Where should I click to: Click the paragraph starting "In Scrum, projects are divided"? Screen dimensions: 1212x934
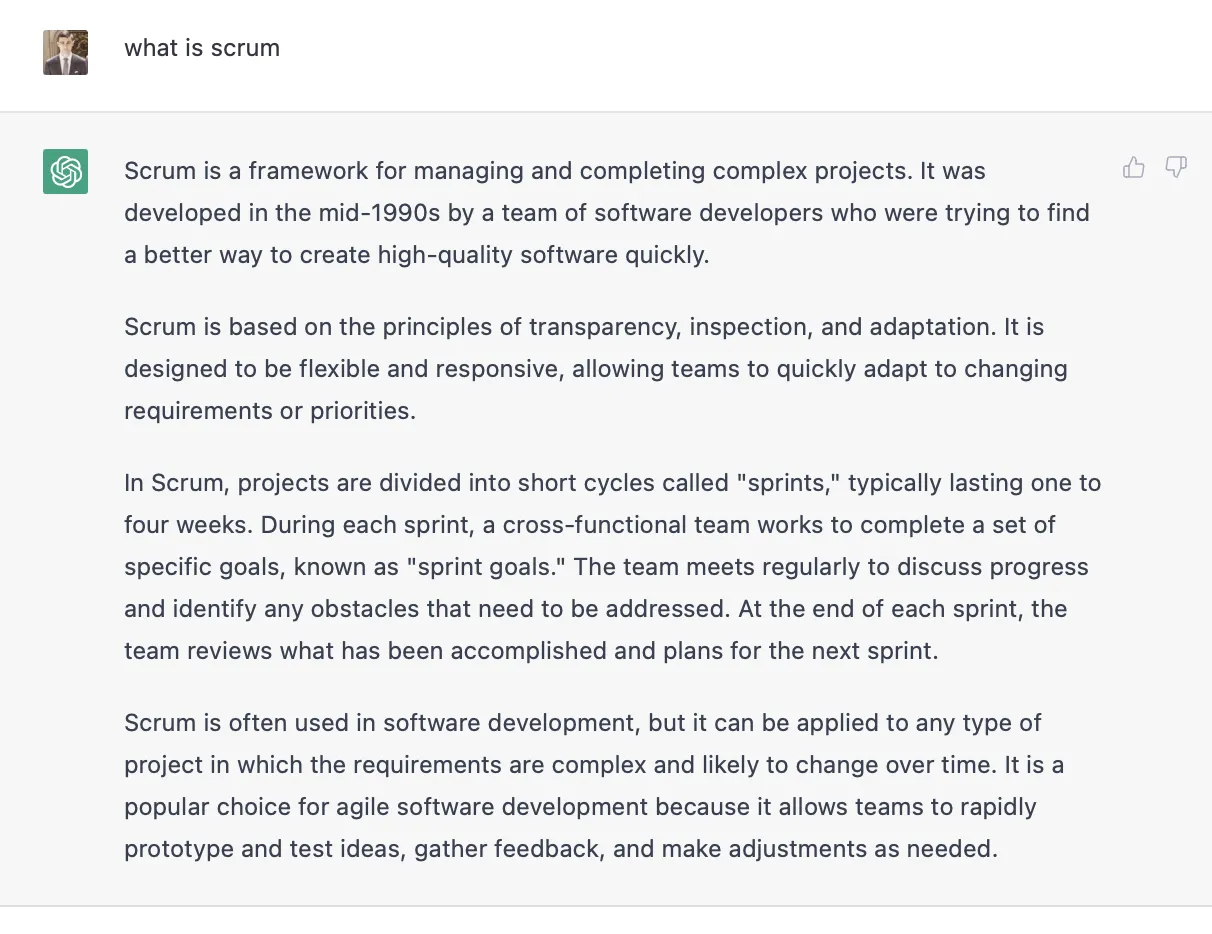click(613, 567)
